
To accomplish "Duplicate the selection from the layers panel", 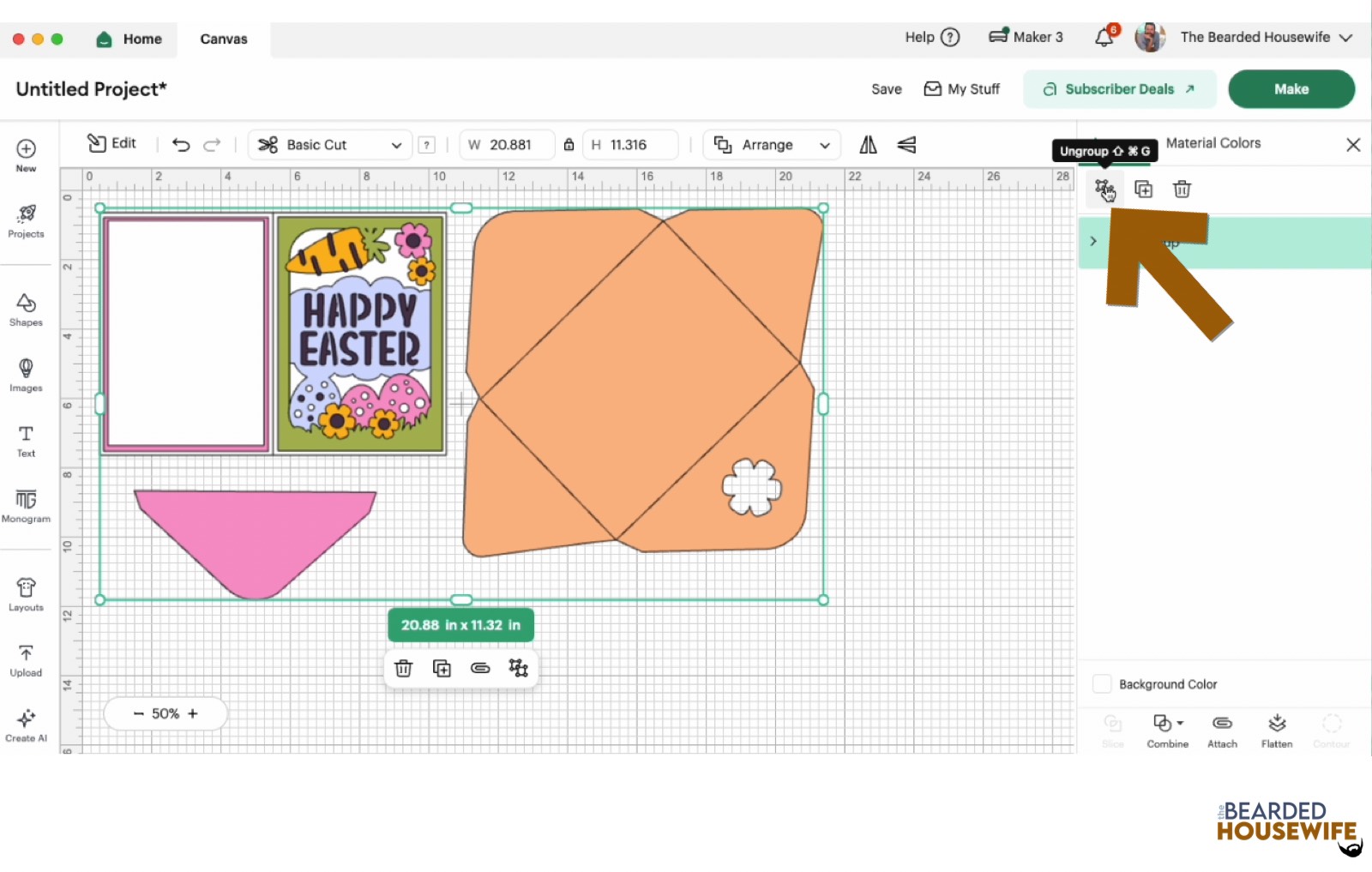I will click(x=1143, y=189).
